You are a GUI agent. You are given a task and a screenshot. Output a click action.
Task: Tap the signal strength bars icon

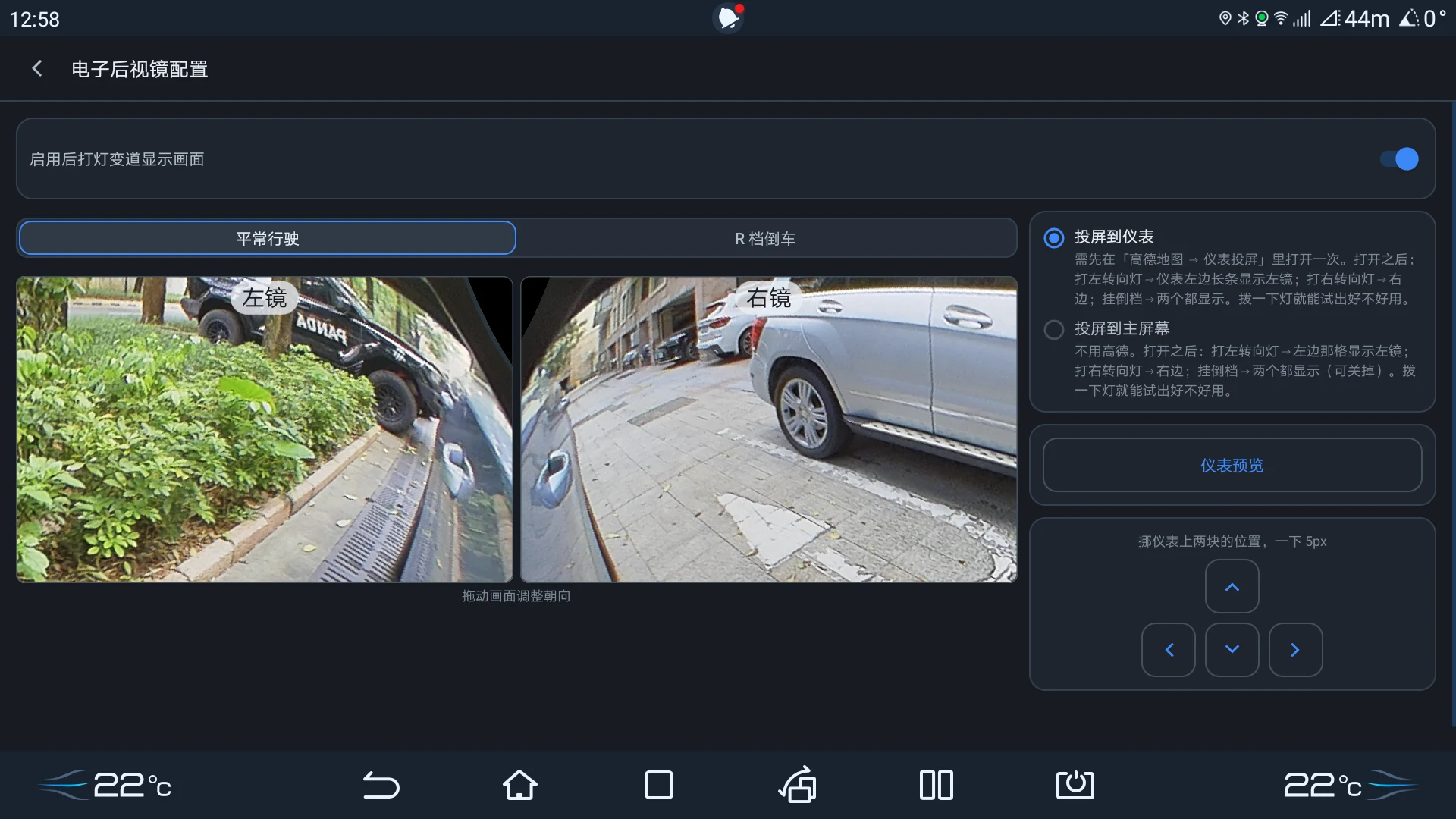coord(1302,18)
